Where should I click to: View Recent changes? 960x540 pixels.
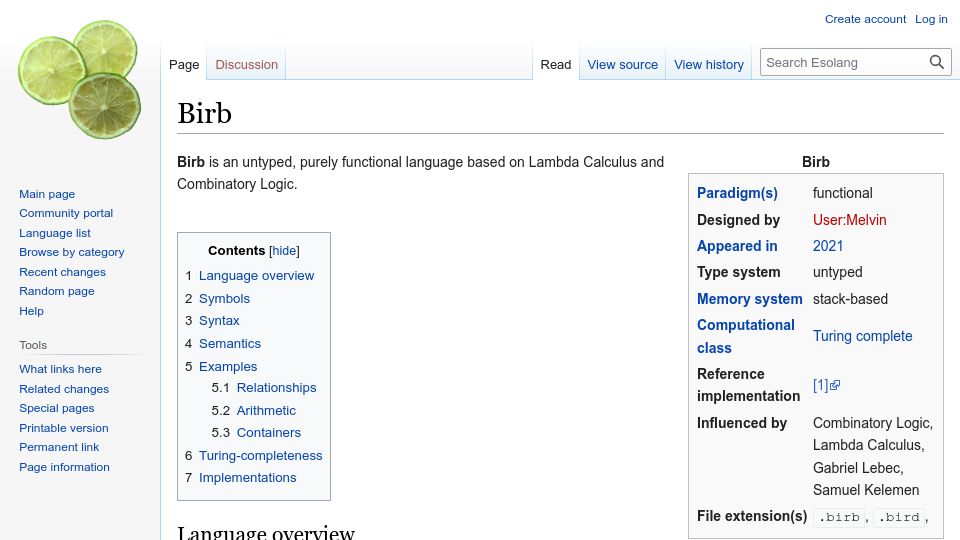pyautogui.click(x=62, y=272)
